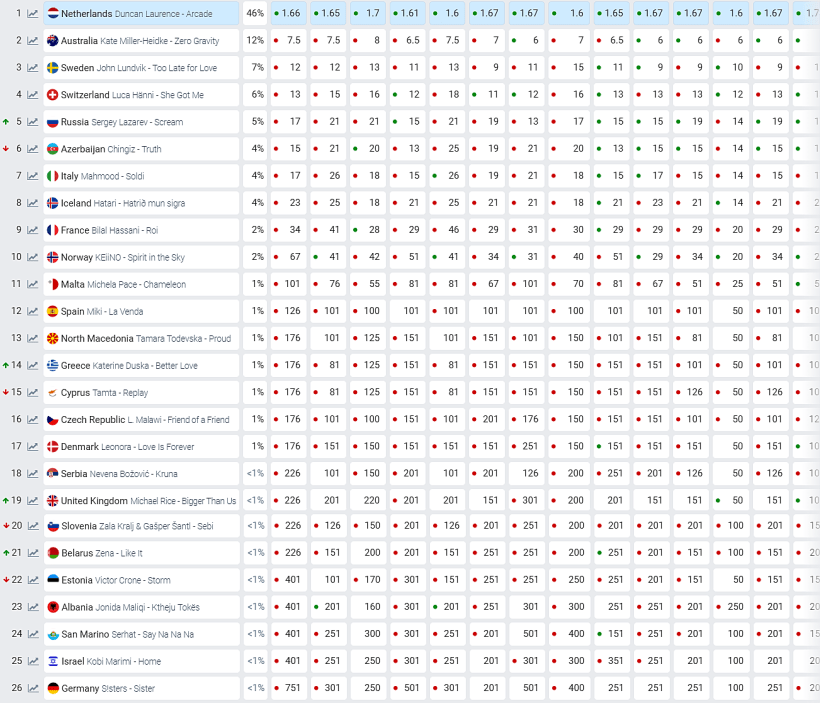
Task: Open United Kingdom Michael Rice - Bigger Than Us
Action: coord(141,501)
